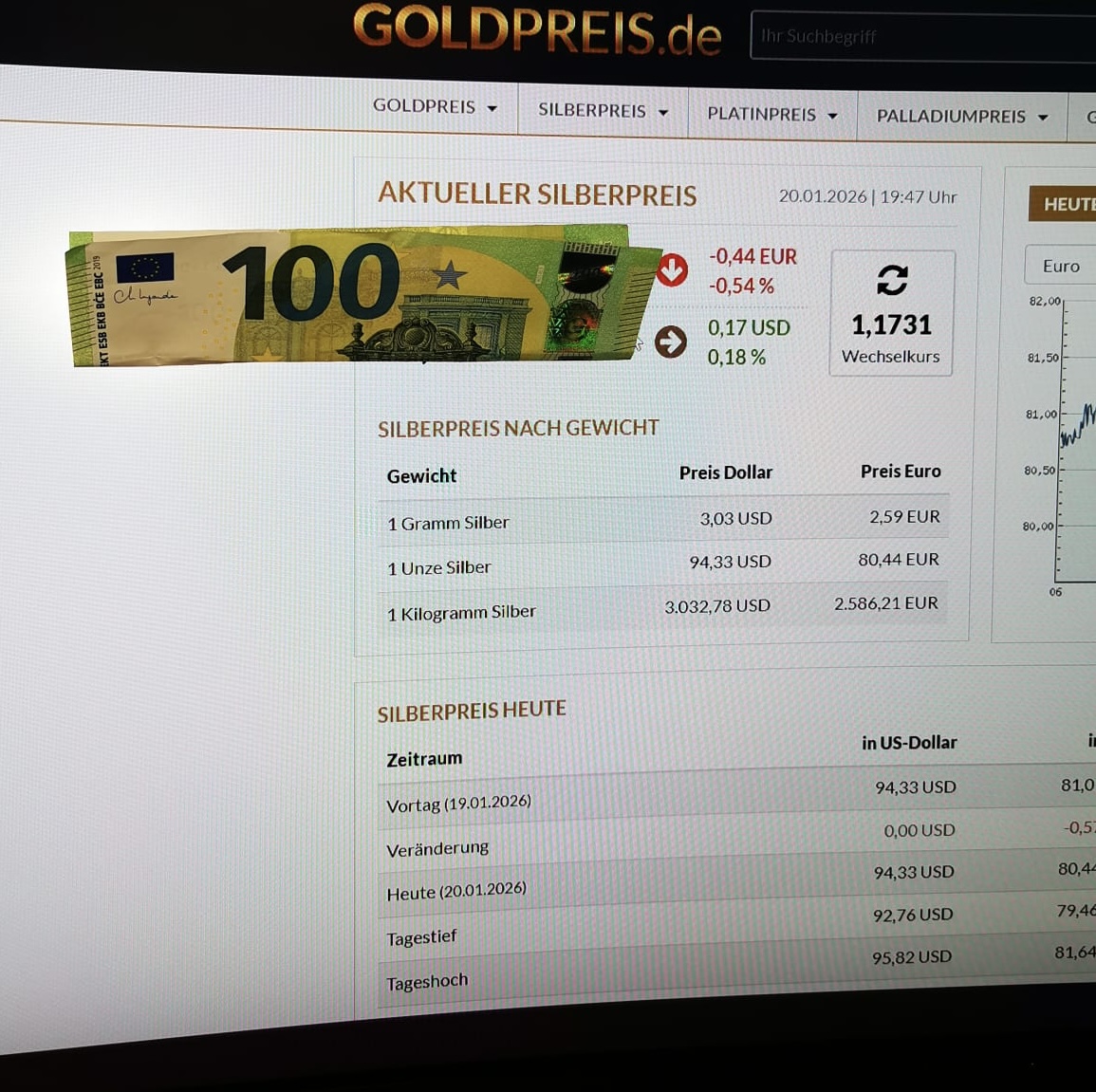Click the 'Gewicht' column header

click(421, 475)
